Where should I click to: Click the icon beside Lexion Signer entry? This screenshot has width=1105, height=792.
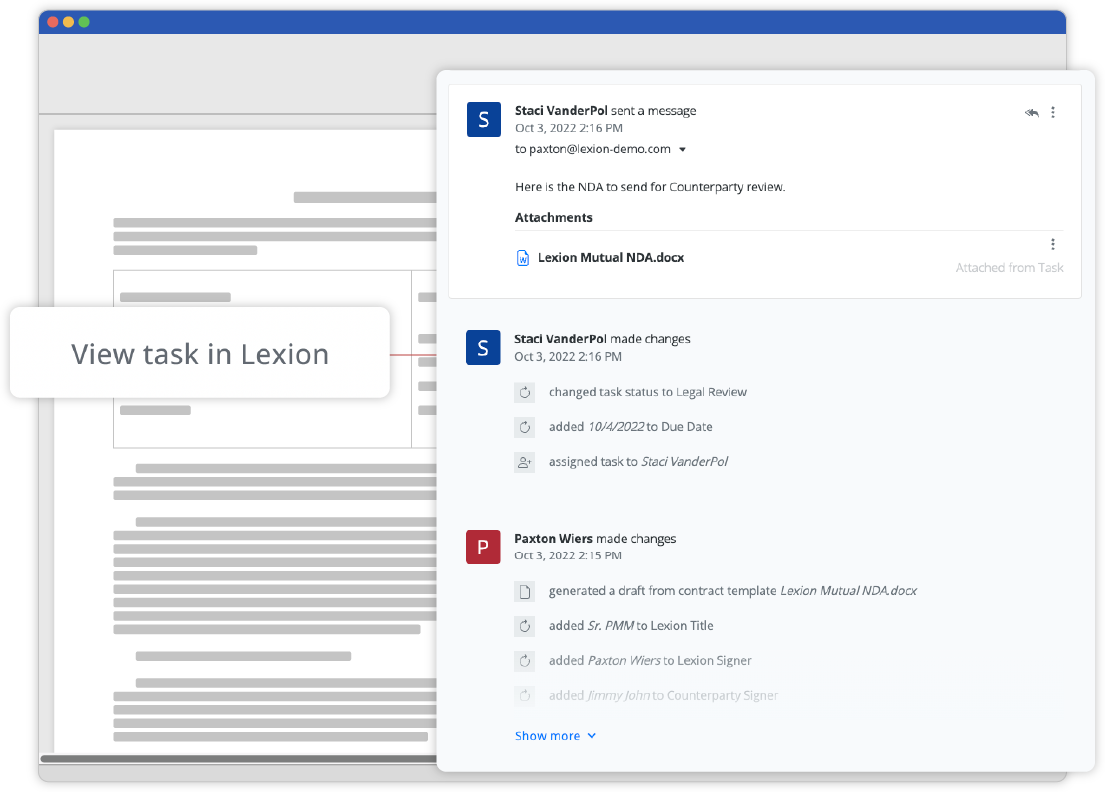(x=525, y=661)
